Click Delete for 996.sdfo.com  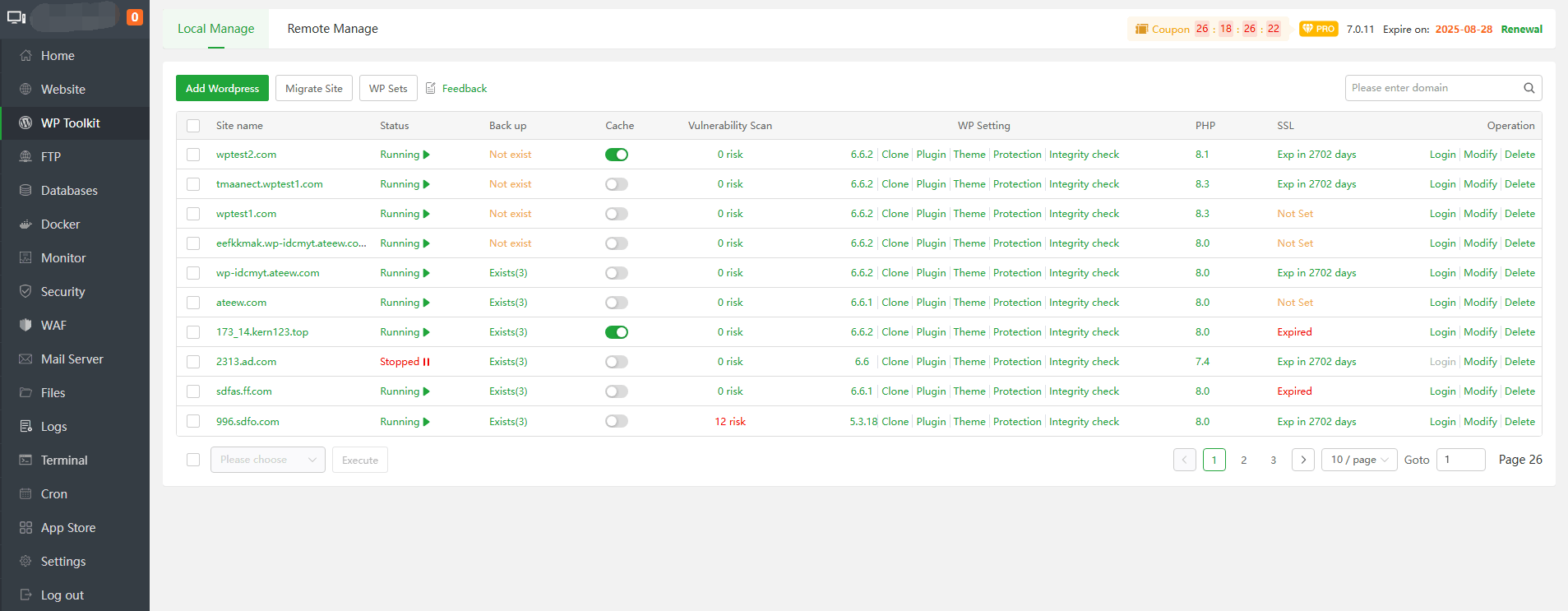coord(1520,421)
